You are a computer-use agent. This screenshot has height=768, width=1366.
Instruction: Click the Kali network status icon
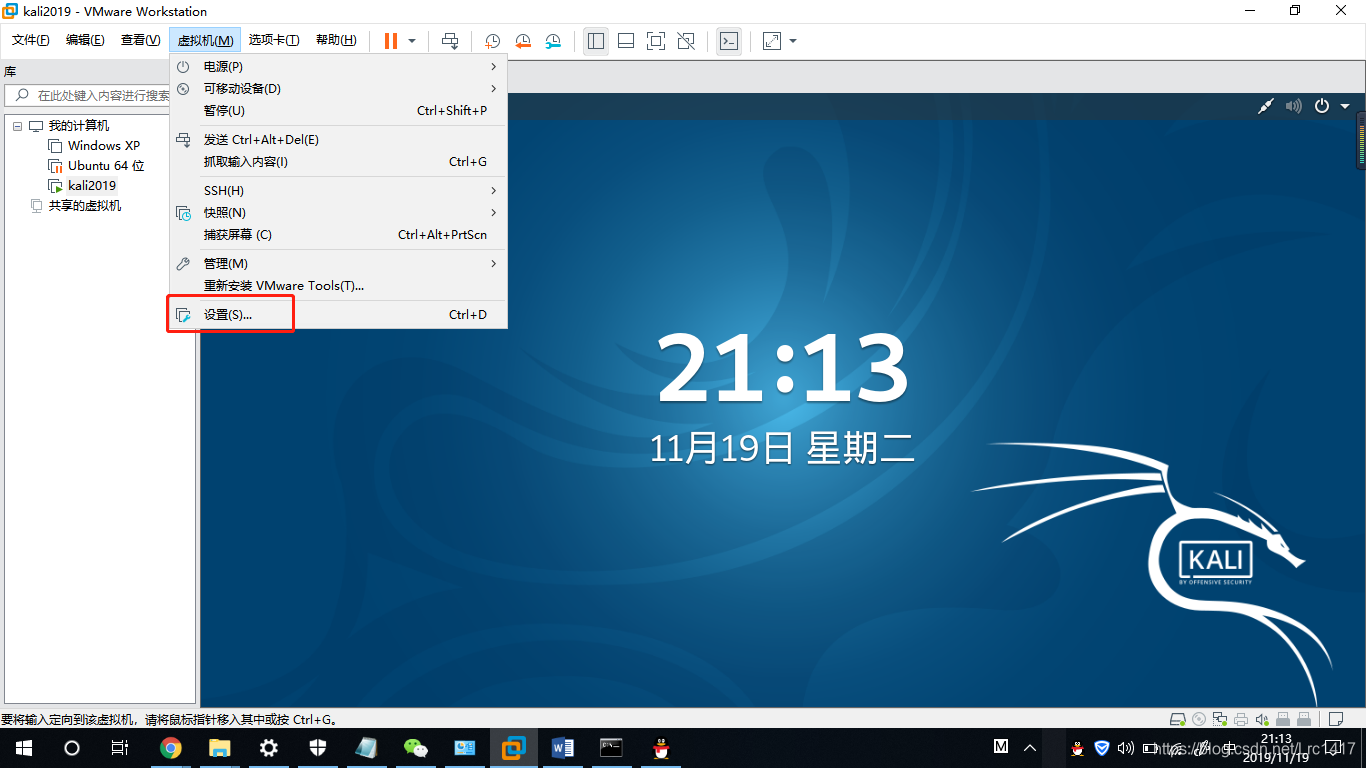(1266, 106)
